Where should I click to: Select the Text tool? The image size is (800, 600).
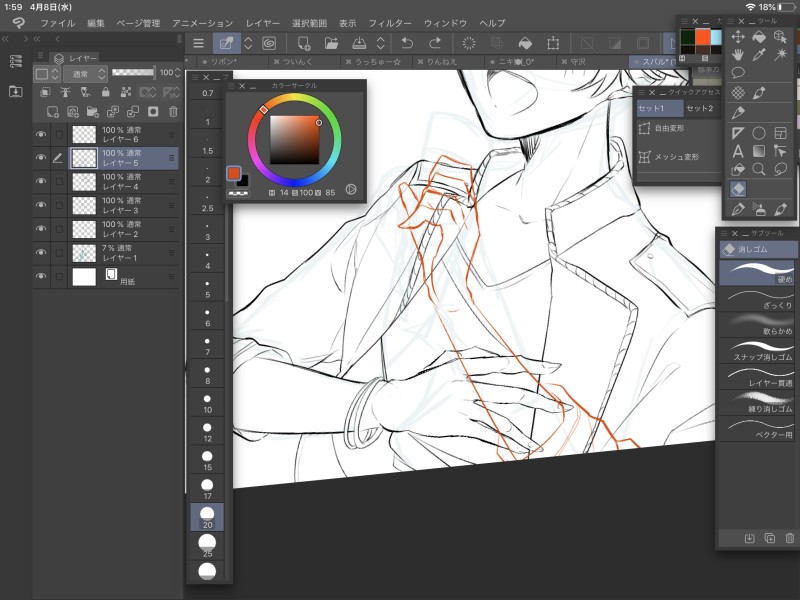click(738, 151)
